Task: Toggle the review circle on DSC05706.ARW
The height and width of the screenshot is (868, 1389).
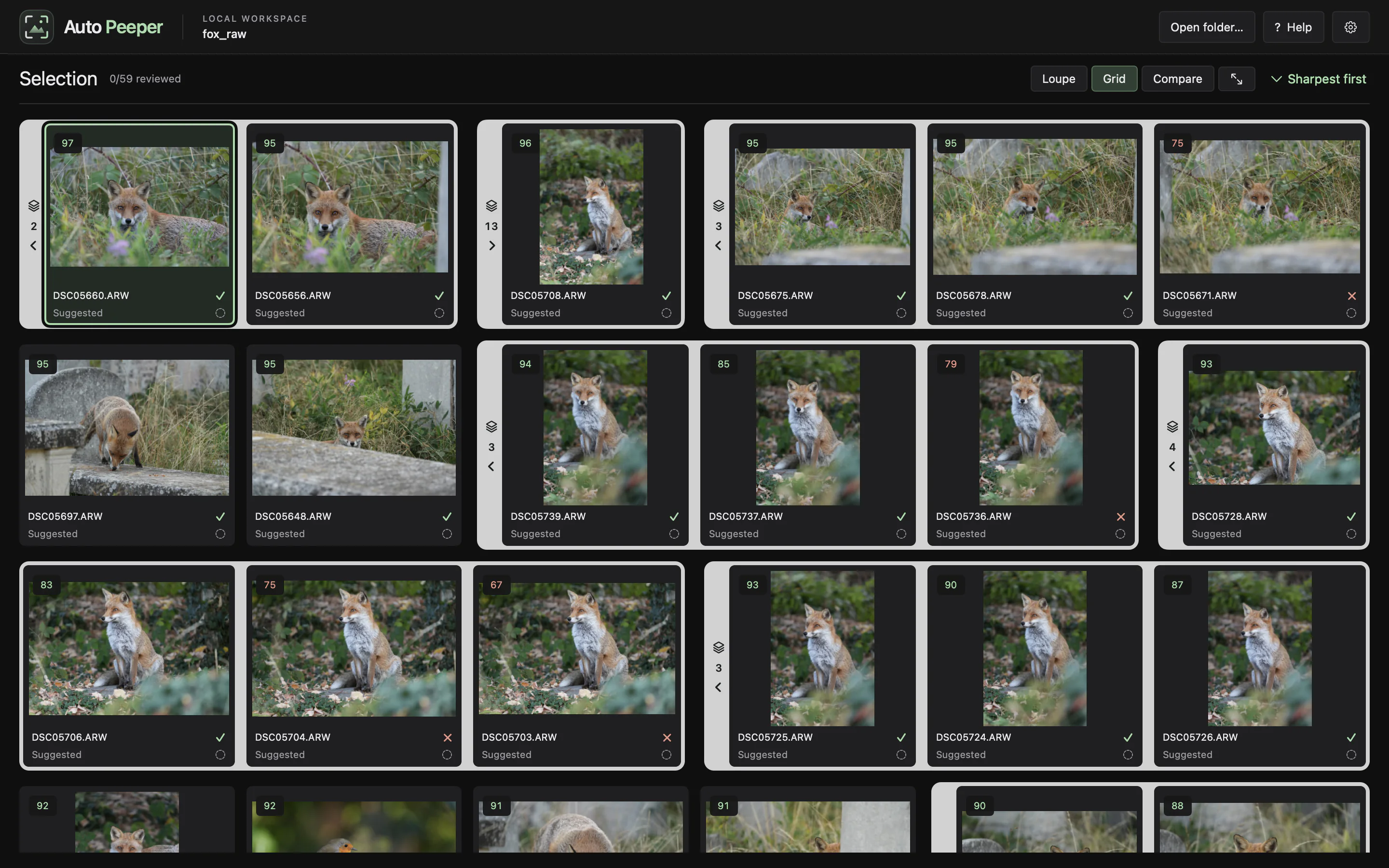Action: click(220, 755)
